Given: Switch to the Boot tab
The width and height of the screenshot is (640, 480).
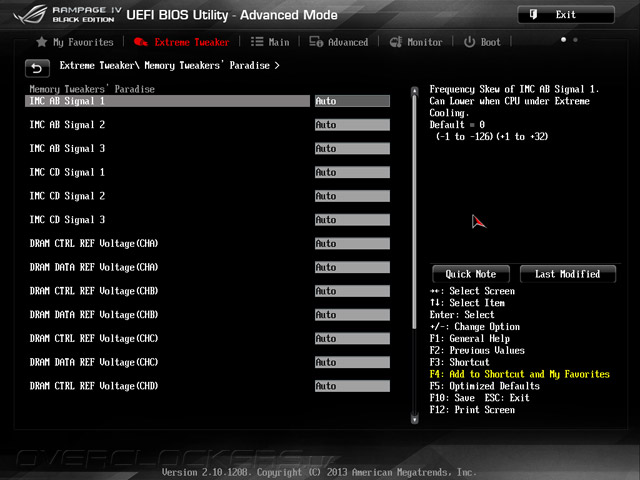Looking at the screenshot, I should pos(482,42).
